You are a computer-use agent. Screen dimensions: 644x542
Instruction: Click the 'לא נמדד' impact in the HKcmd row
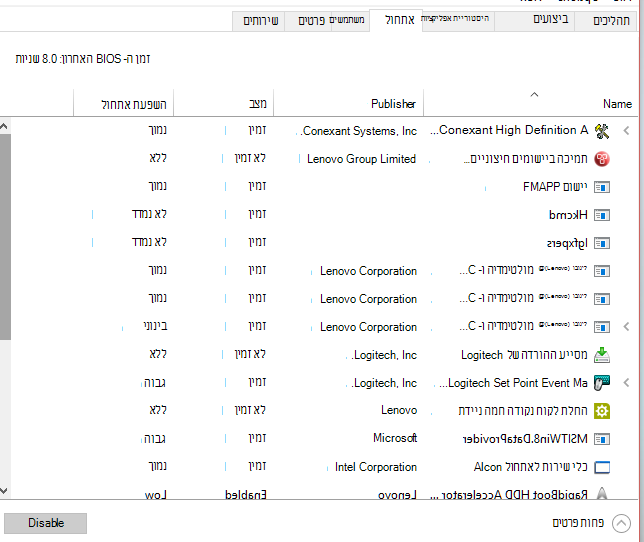149,214
